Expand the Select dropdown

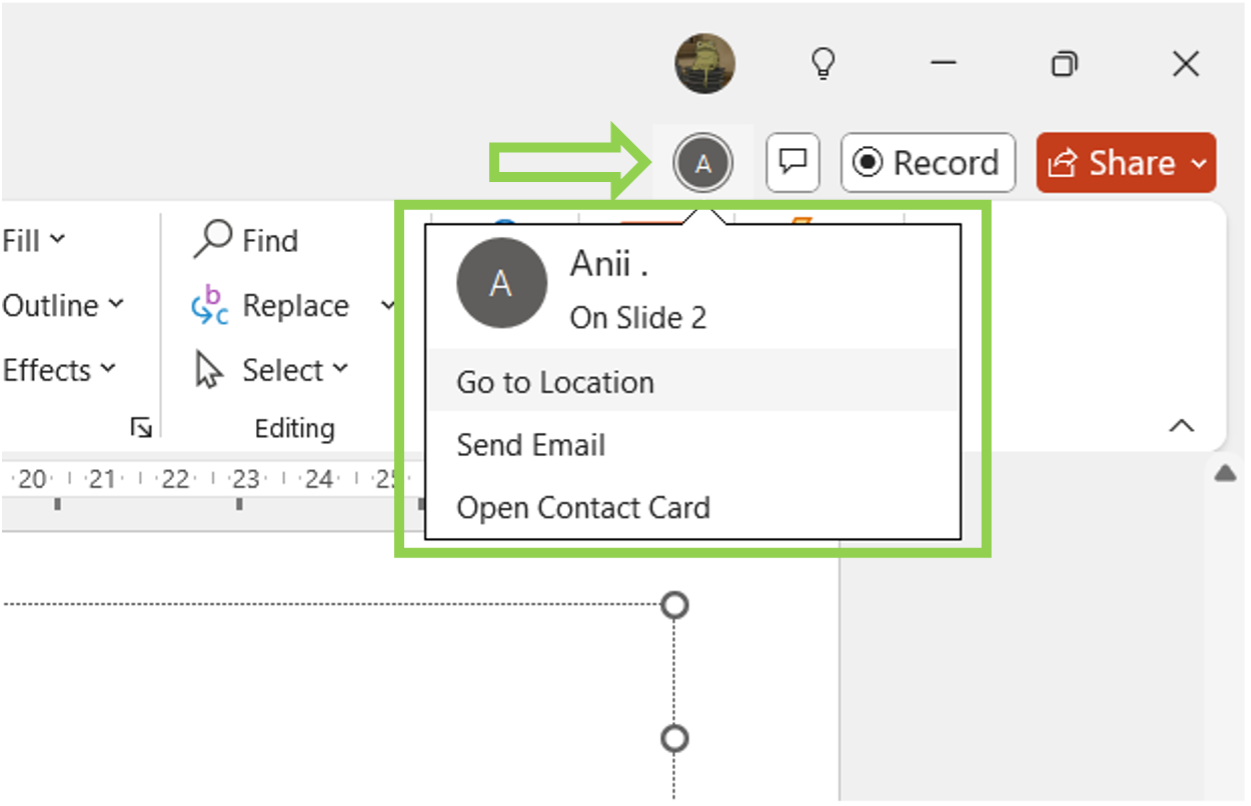coord(341,369)
